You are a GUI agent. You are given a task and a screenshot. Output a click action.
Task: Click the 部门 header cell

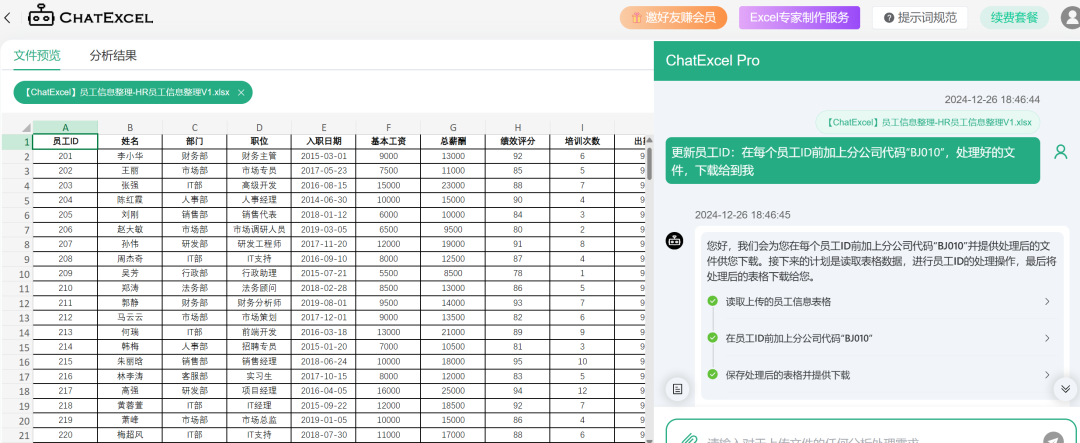tap(194, 142)
